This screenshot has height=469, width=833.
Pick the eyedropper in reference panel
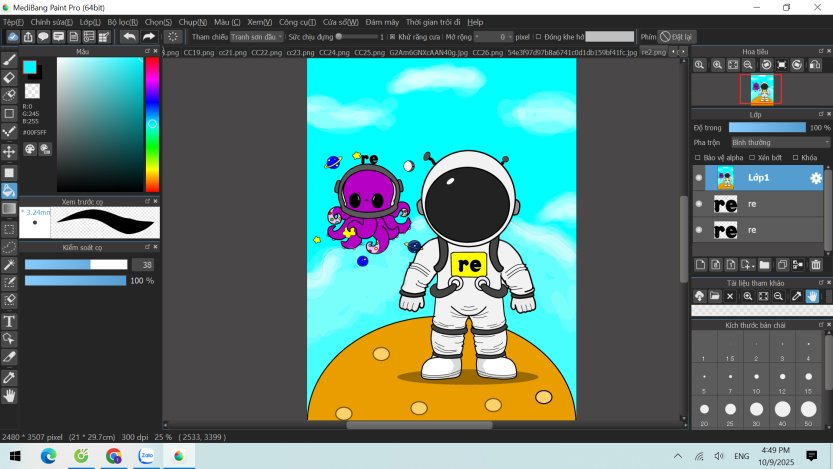pos(796,296)
